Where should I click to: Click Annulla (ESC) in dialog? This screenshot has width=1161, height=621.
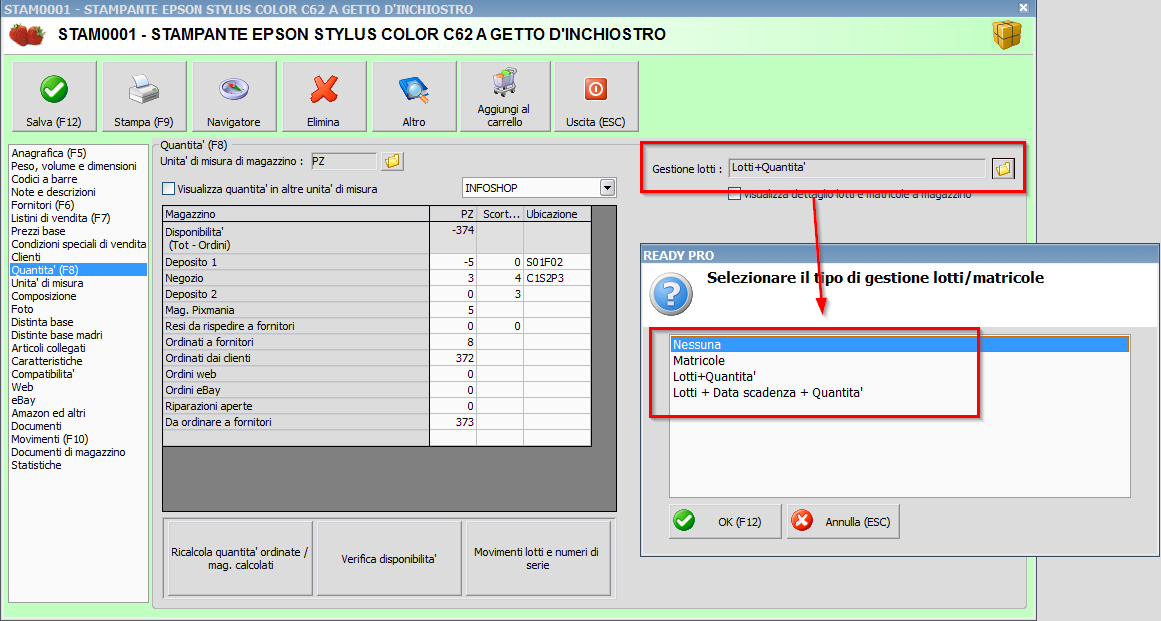[843, 521]
